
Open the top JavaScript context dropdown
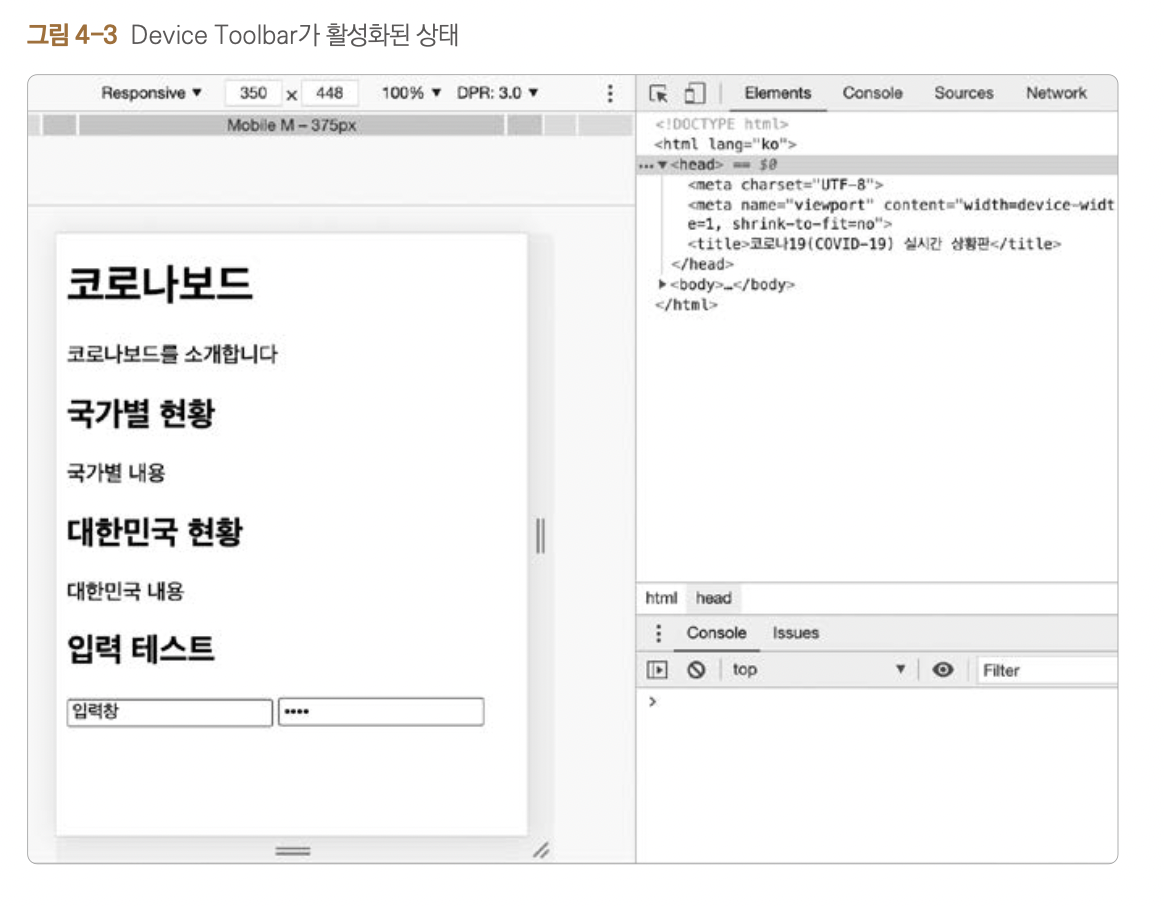click(819, 670)
